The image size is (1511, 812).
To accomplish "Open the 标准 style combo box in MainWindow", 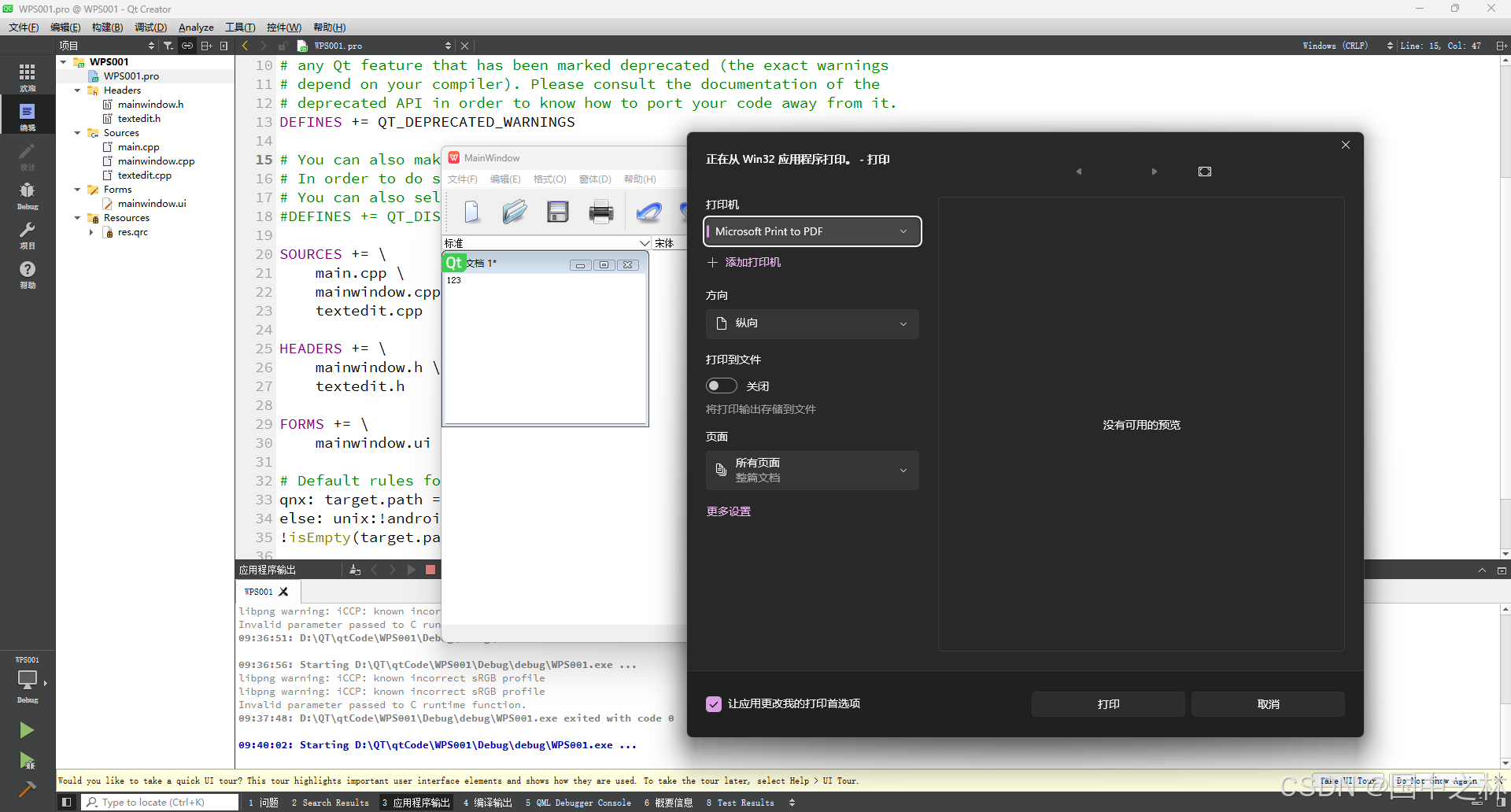I will [x=548, y=243].
